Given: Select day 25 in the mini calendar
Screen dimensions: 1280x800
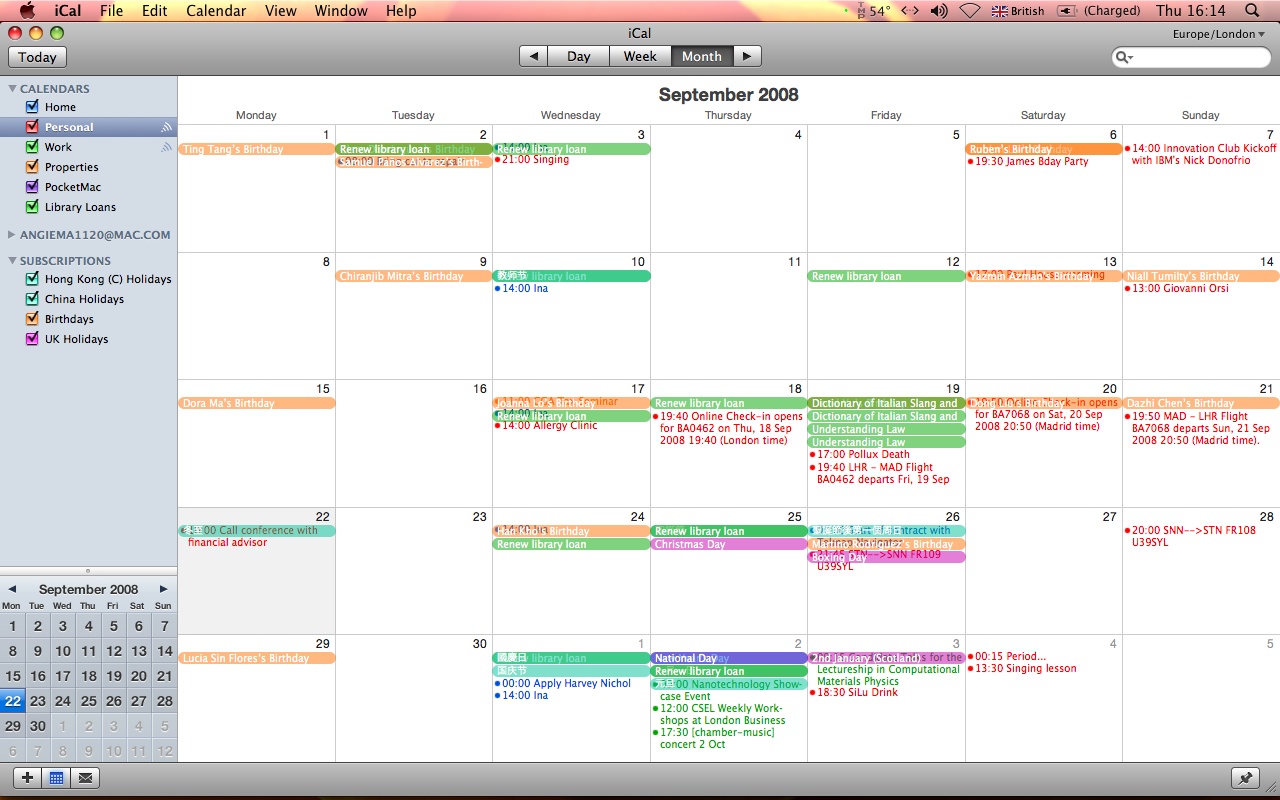Looking at the screenshot, I should [x=88, y=701].
